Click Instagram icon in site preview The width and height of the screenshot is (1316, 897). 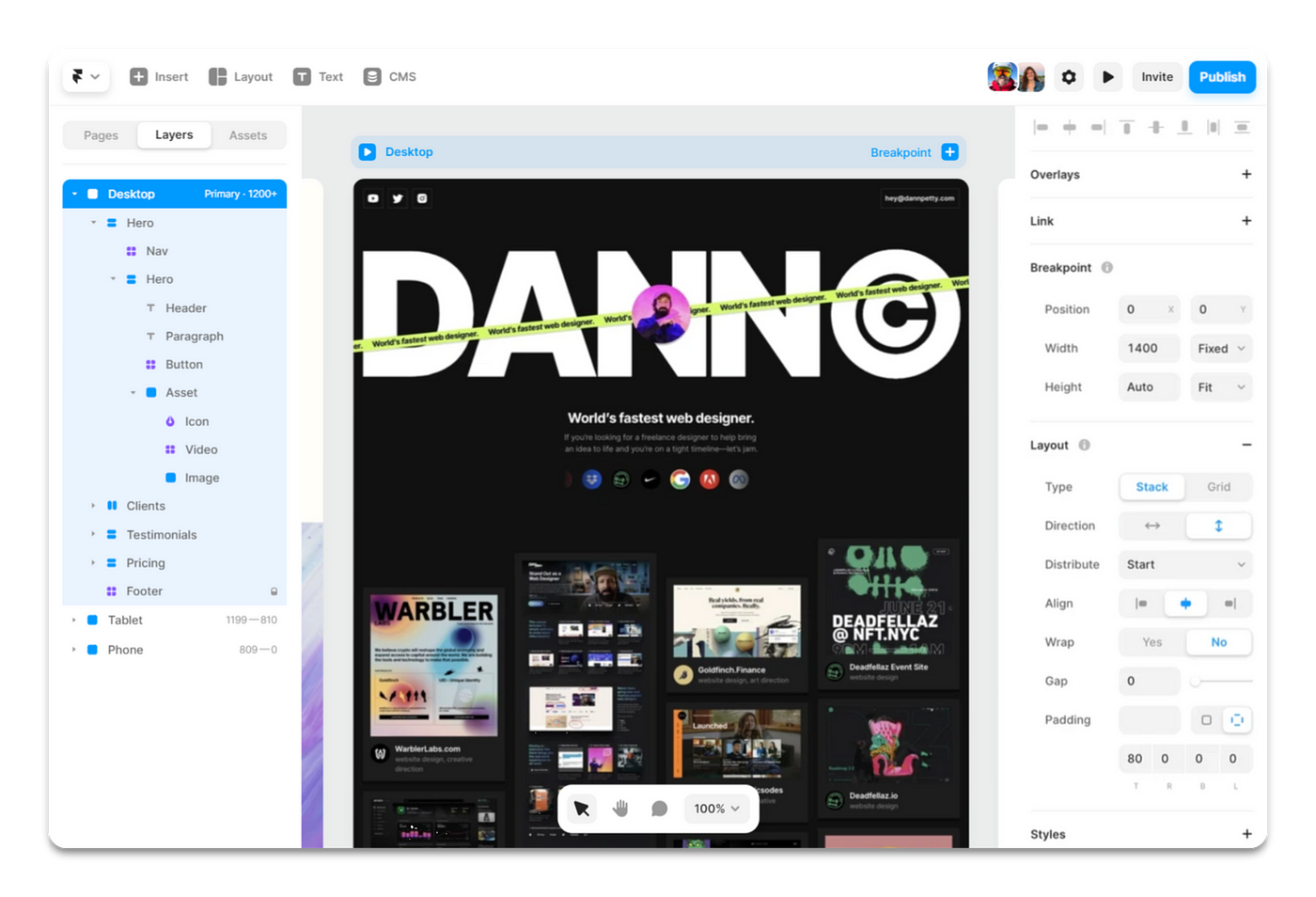pos(422,198)
